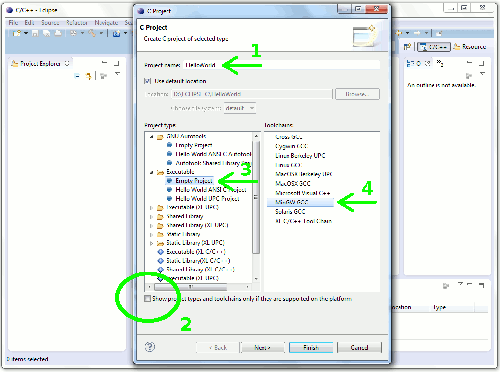Click the Finish button
Screen dimensions: 500x372
pyautogui.click(x=311, y=347)
